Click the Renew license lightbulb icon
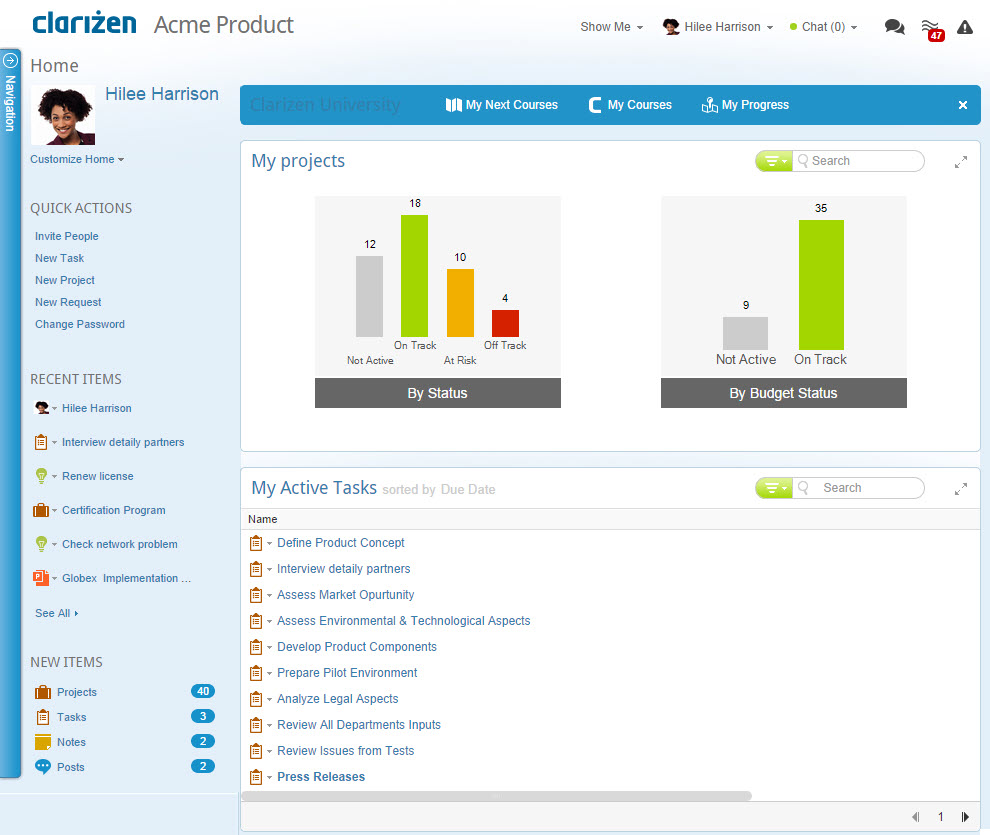990x835 pixels. point(41,476)
